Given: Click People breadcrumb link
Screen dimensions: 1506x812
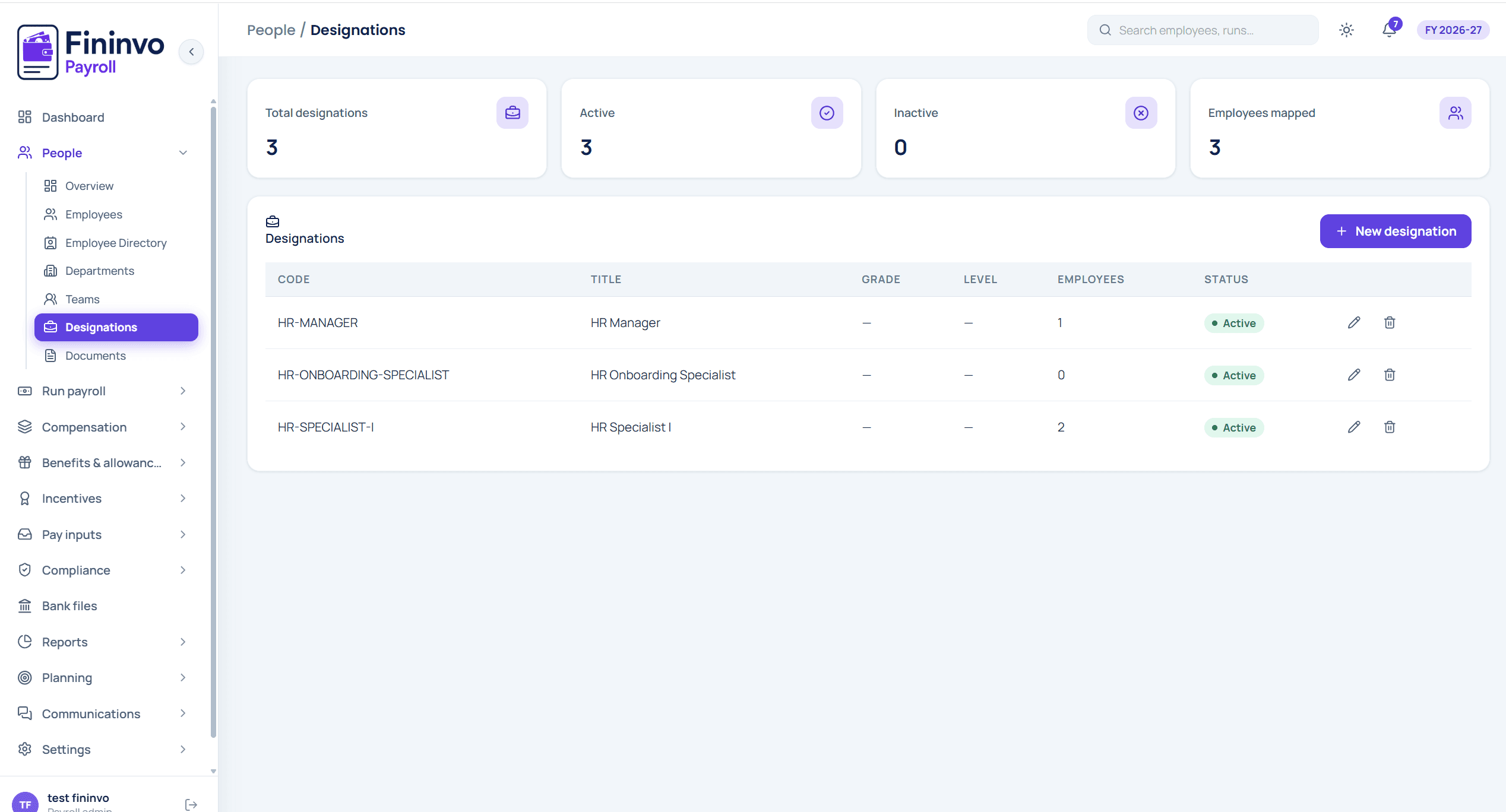Looking at the screenshot, I should 271,30.
